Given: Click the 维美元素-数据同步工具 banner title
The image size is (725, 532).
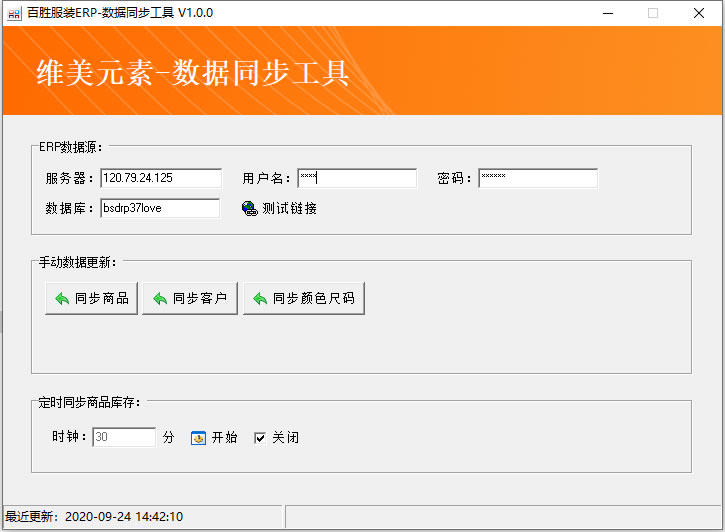Looking at the screenshot, I should [x=192, y=73].
